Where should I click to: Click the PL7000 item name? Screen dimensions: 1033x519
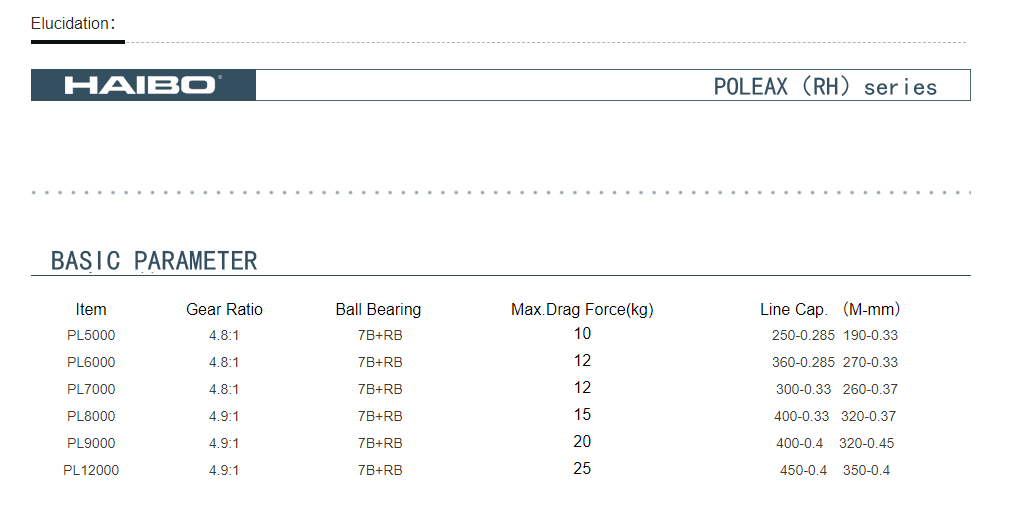point(91,389)
